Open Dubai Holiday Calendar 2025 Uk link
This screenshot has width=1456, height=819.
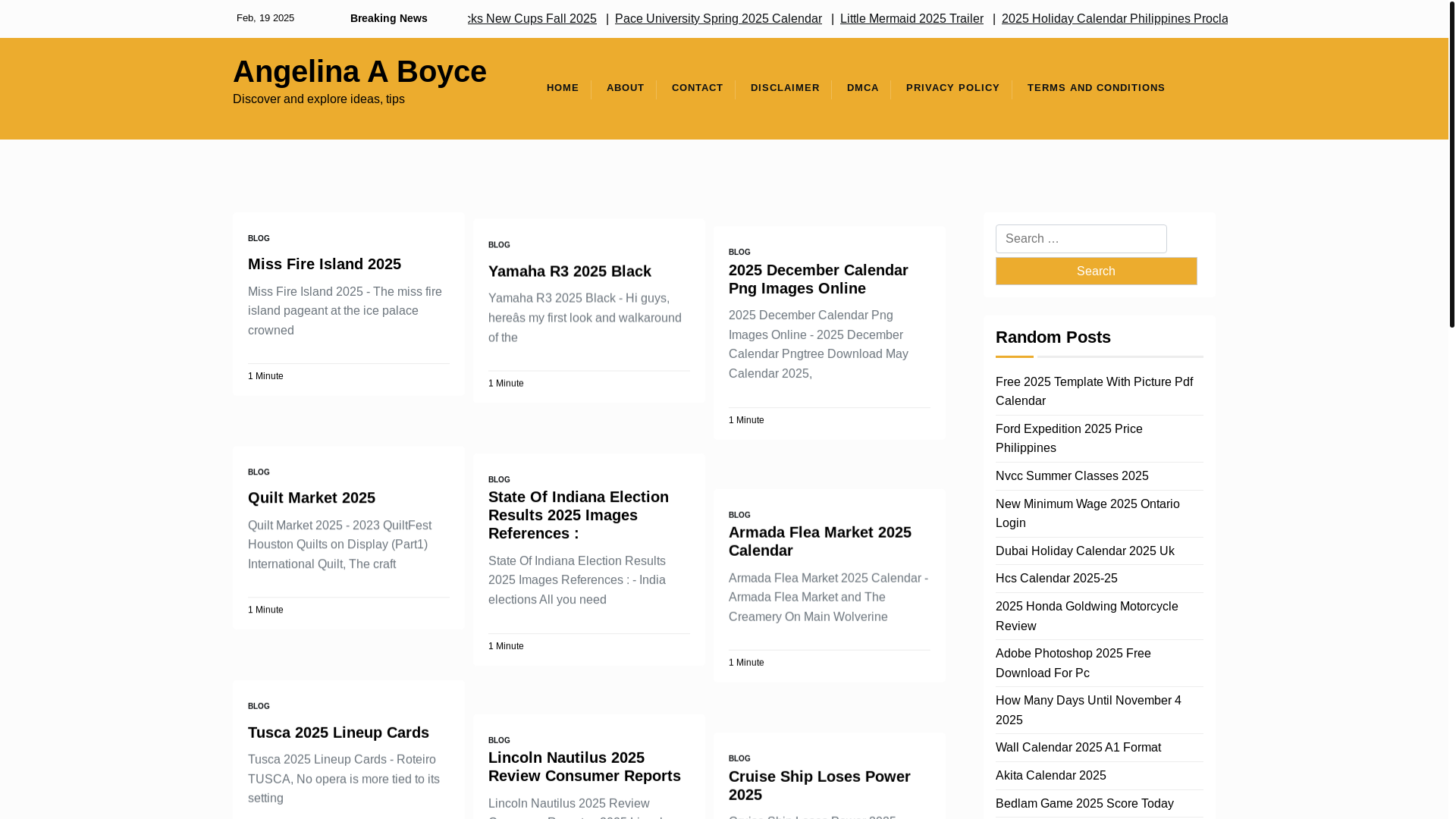coord(1084,551)
